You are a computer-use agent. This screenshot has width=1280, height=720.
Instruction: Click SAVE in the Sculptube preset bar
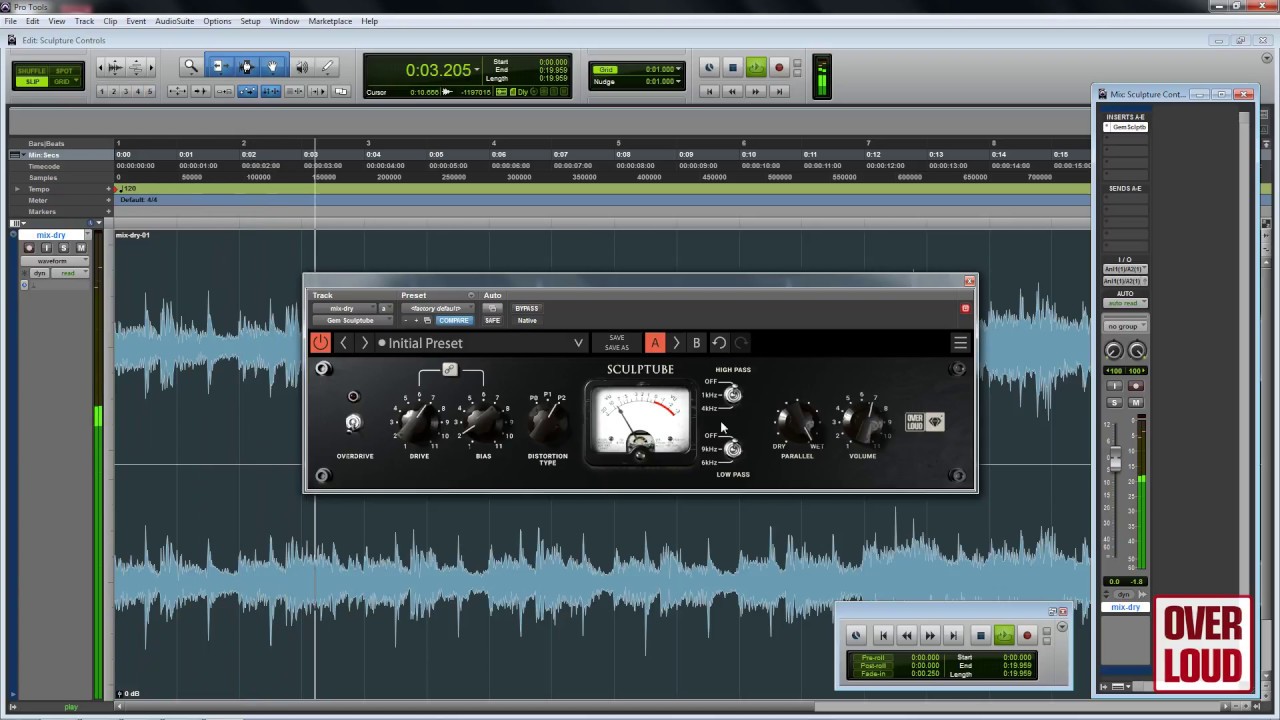[x=616, y=338]
